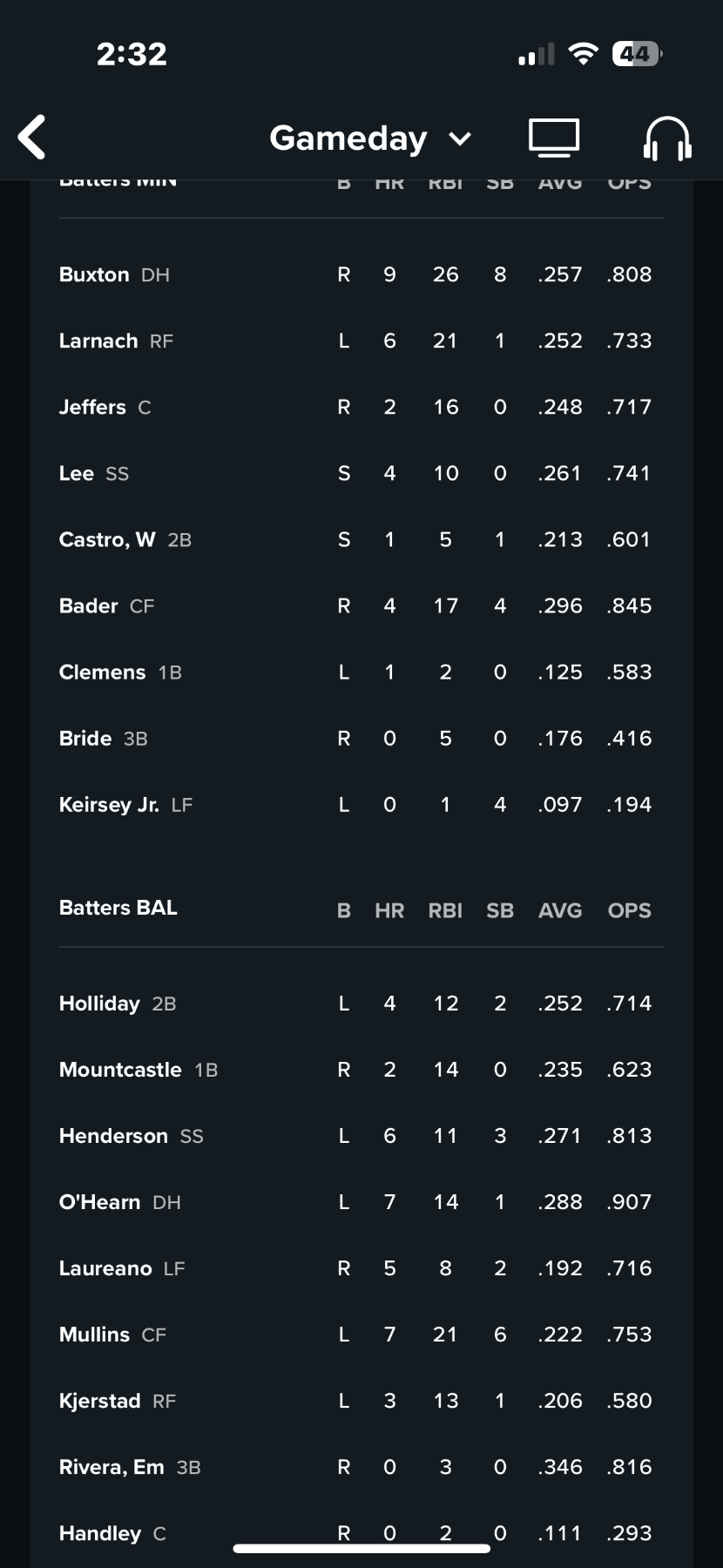Open the TV video stream icon
Viewport: 723px width, 1568px height.
(x=554, y=138)
